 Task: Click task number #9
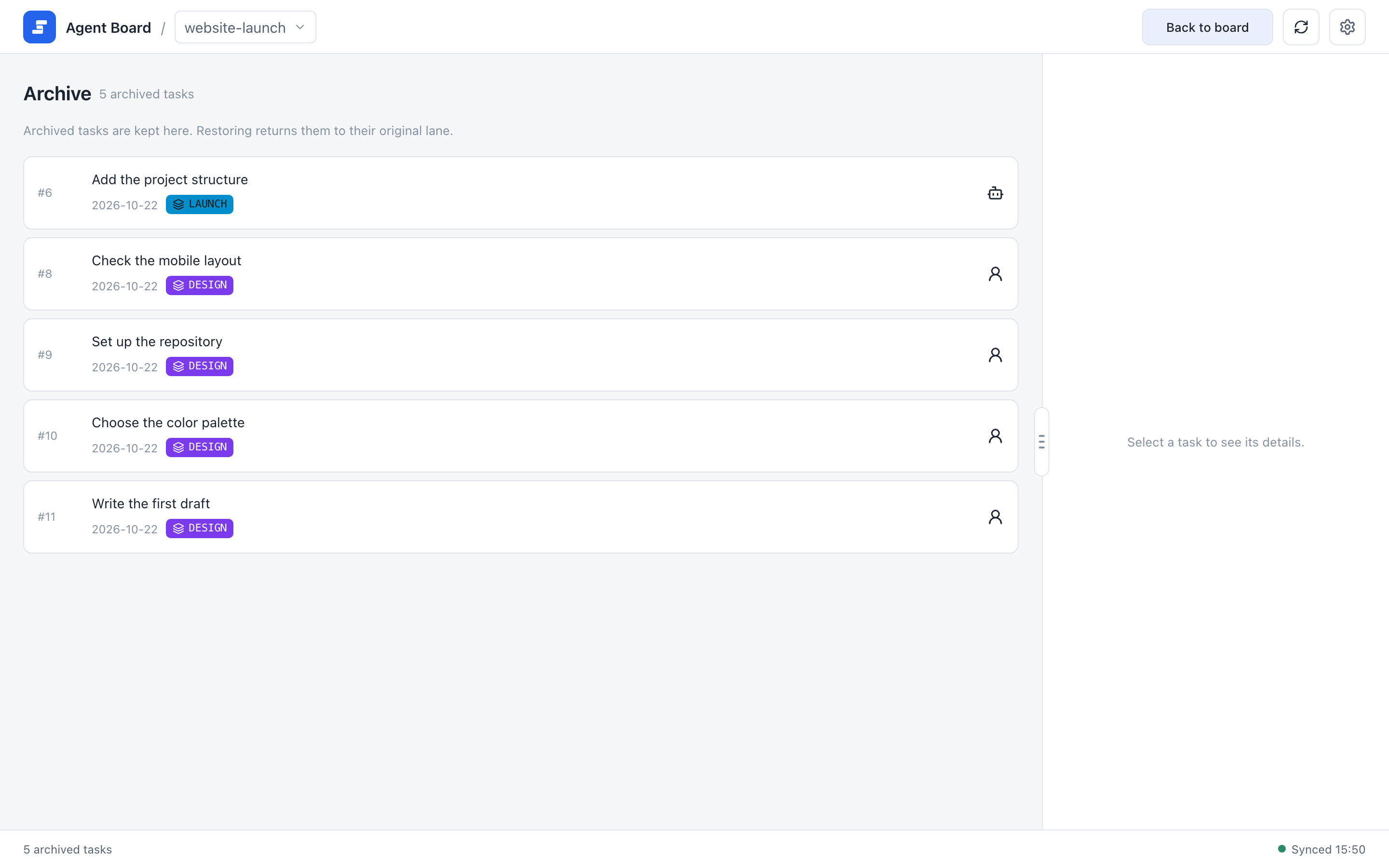click(45, 355)
